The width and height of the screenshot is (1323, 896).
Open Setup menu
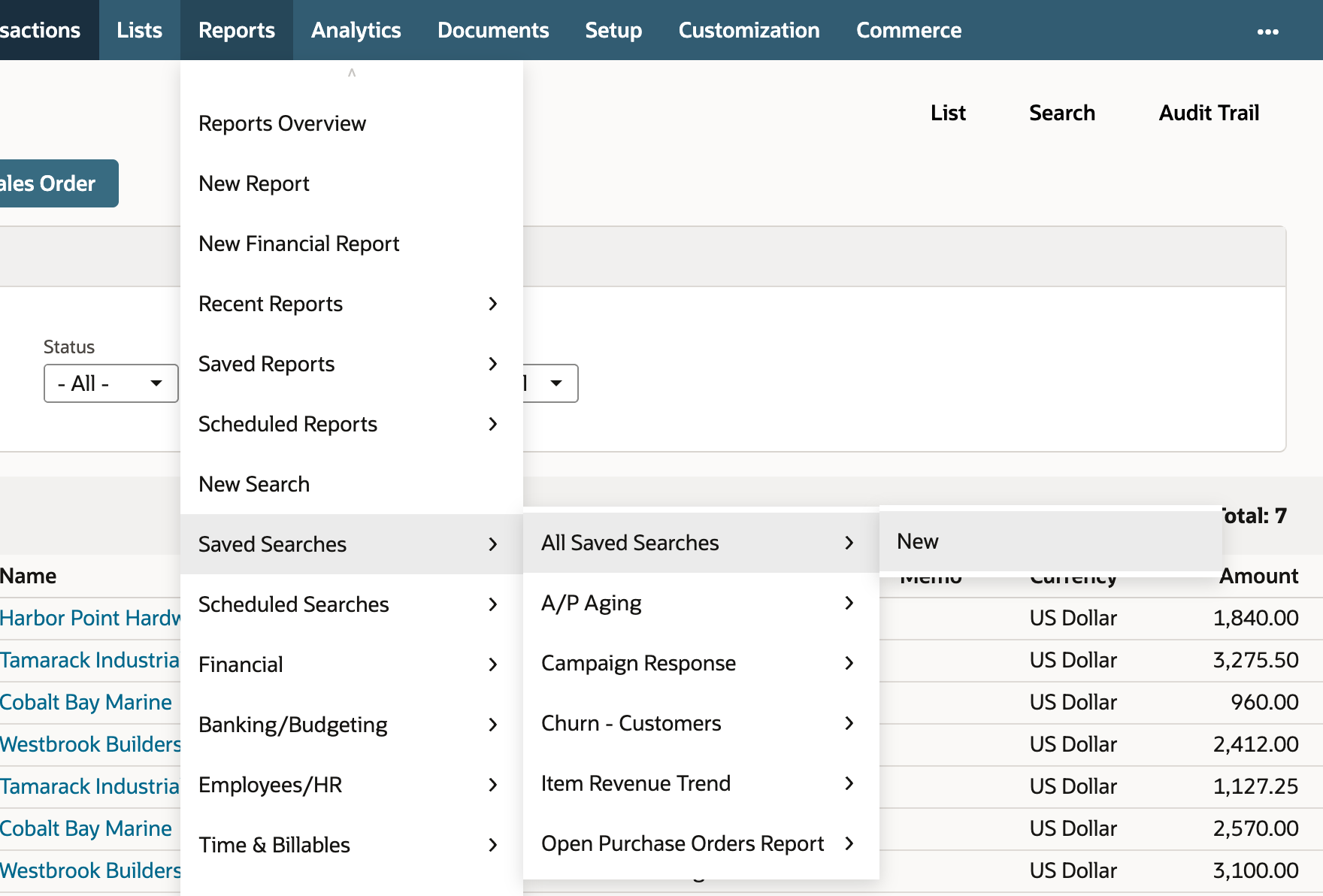613,30
